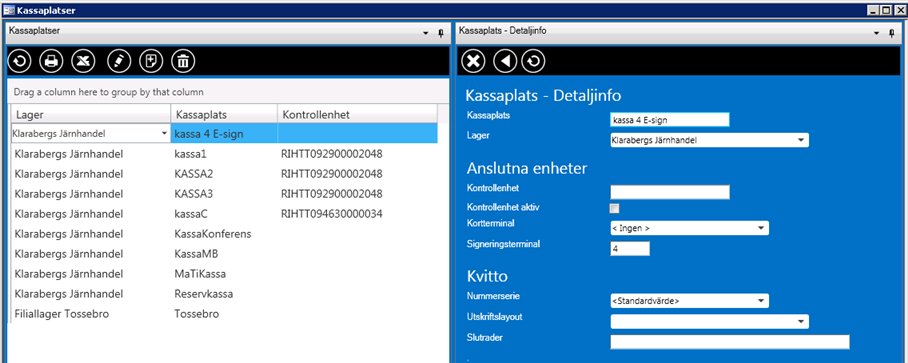Expand the Lager dropdown in Detaljinfo

point(800,140)
